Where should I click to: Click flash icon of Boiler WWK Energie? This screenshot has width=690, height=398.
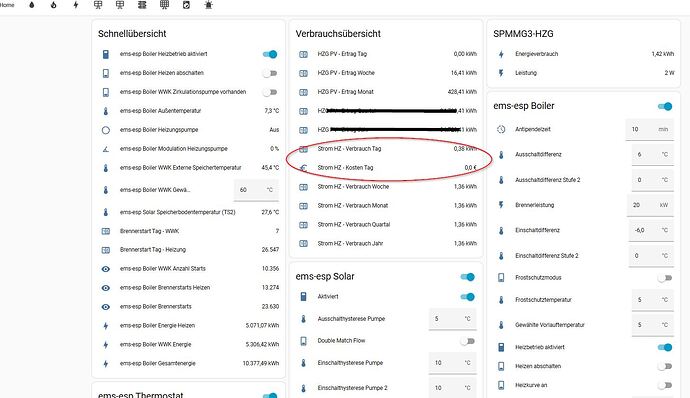click(x=106, y=345)
